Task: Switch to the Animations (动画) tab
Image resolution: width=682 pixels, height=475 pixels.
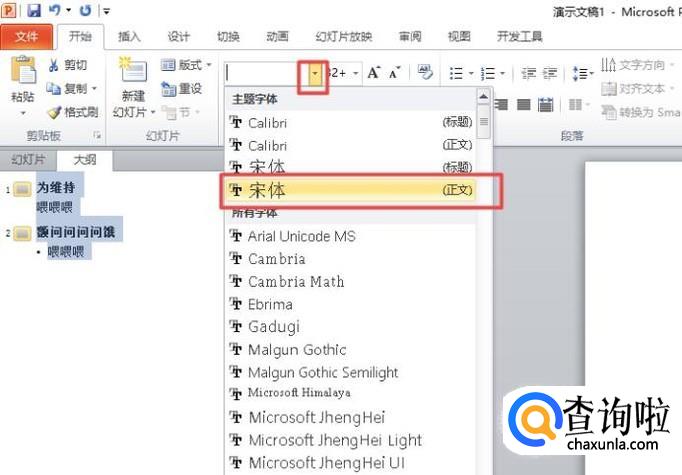Action: [x=277, y=37]
